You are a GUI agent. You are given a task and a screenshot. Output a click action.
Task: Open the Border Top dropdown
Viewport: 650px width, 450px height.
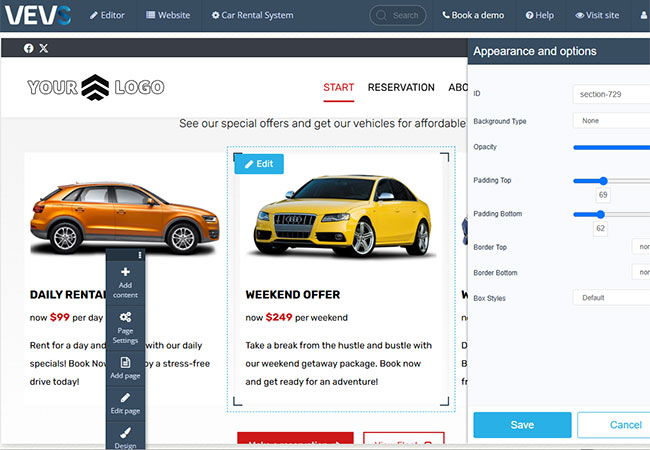point(641,247)
